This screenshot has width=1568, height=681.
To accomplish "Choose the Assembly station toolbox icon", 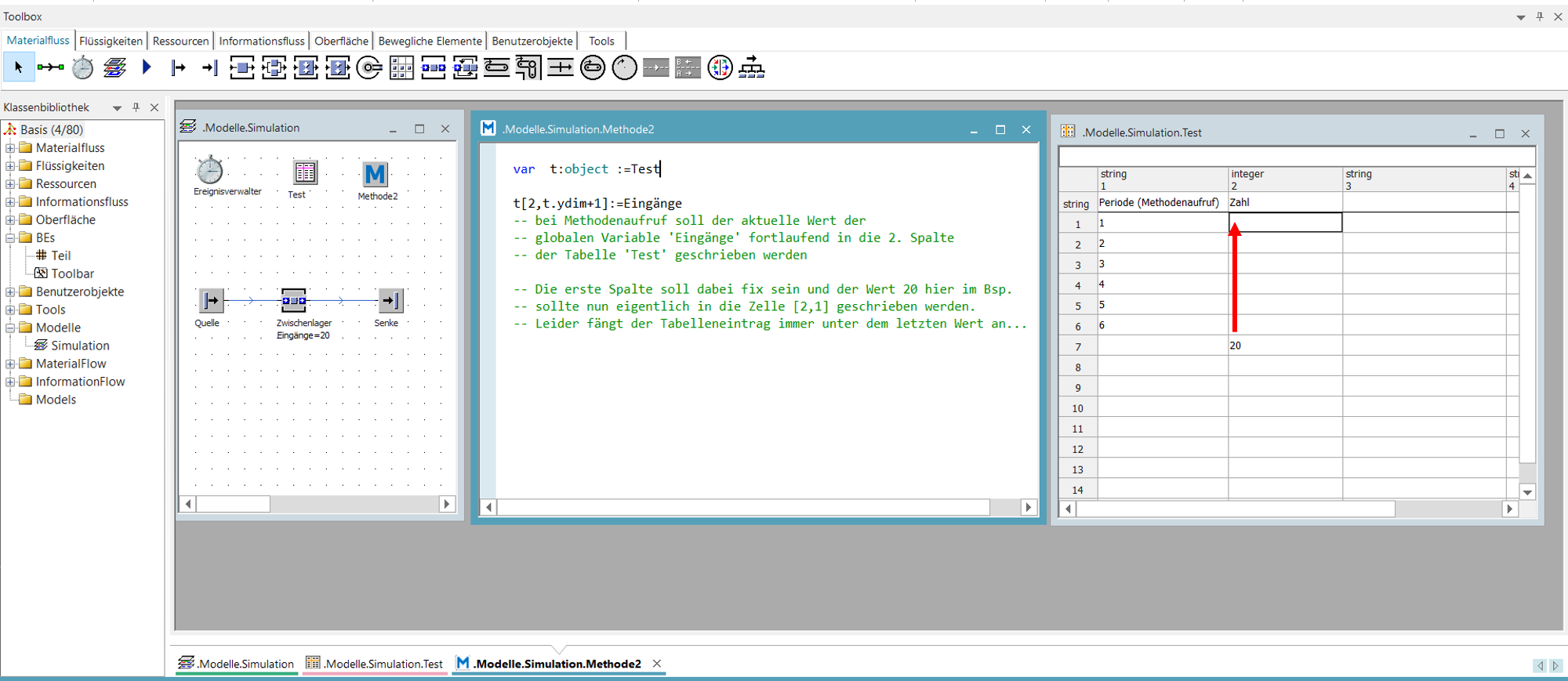I will pos(306,68).
